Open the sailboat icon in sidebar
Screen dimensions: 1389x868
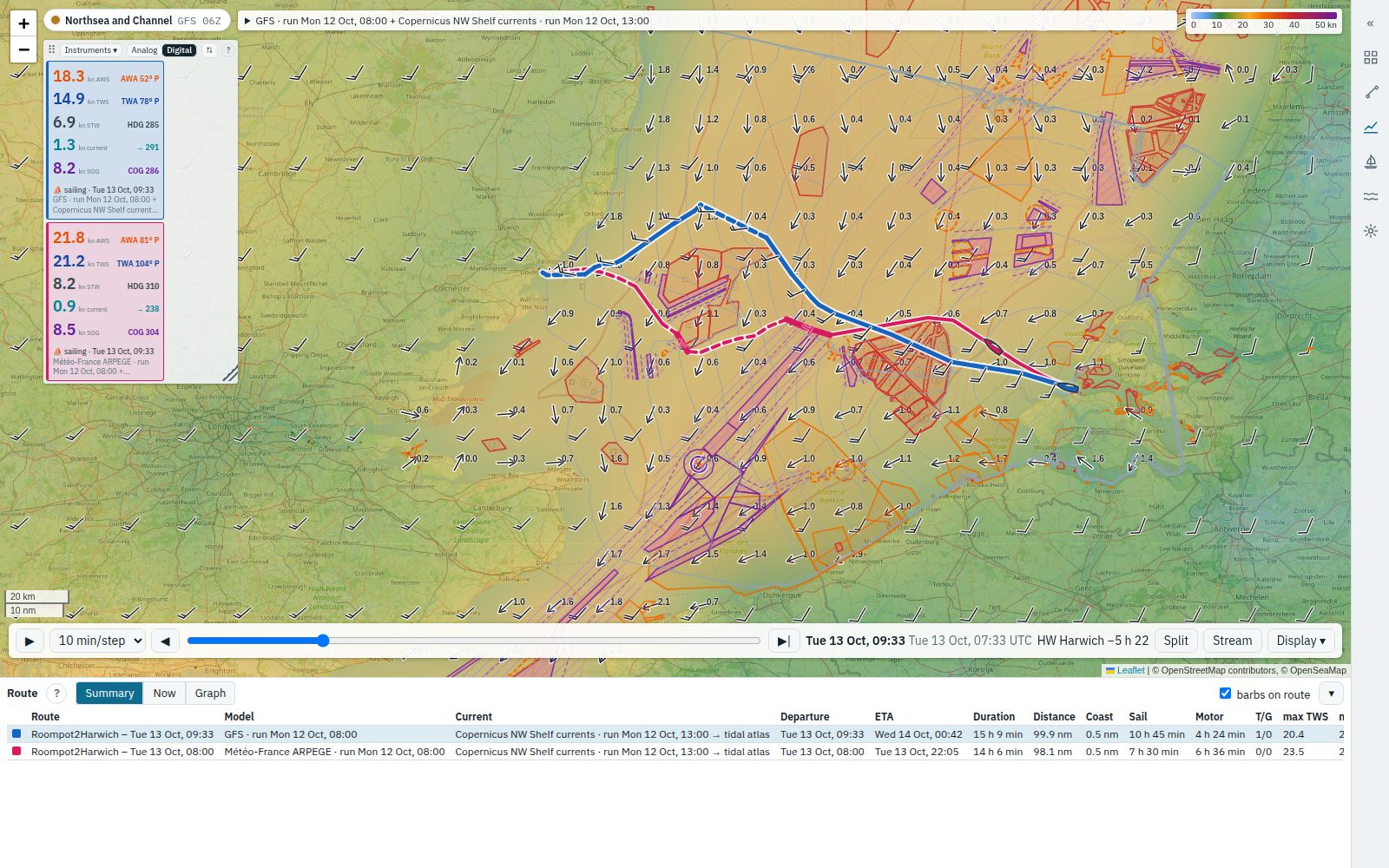1371,161
